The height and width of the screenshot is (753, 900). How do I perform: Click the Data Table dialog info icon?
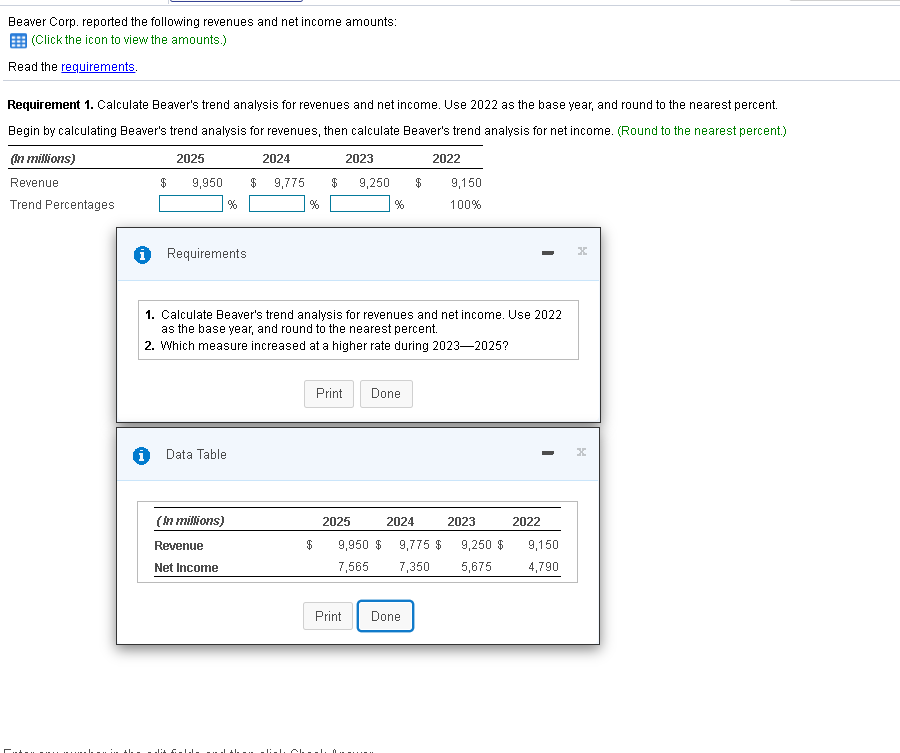(x=141, y=455)
